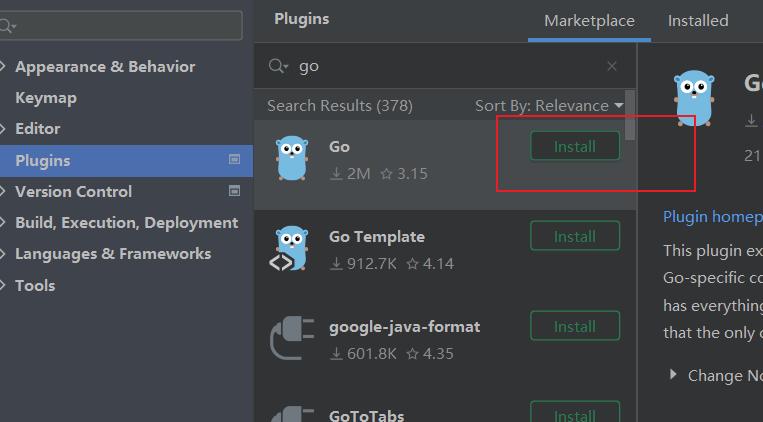Install the Go plugin
Image resolution: width=763 pixels, height=422 pixels.
point(575,146)
